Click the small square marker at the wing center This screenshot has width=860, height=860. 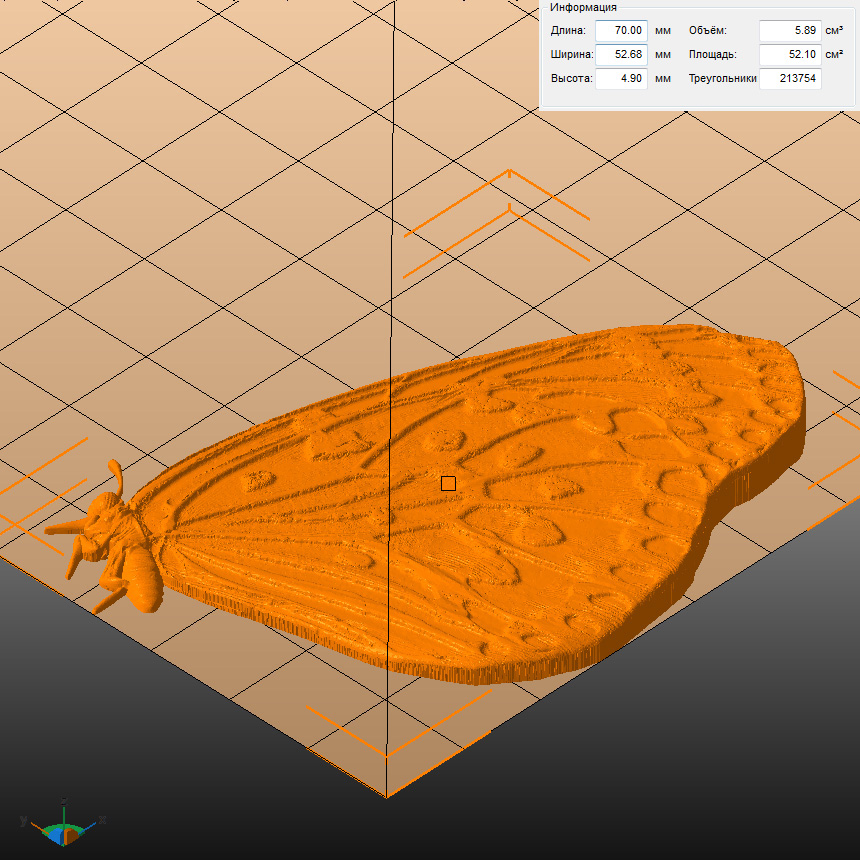pos(448,484)
